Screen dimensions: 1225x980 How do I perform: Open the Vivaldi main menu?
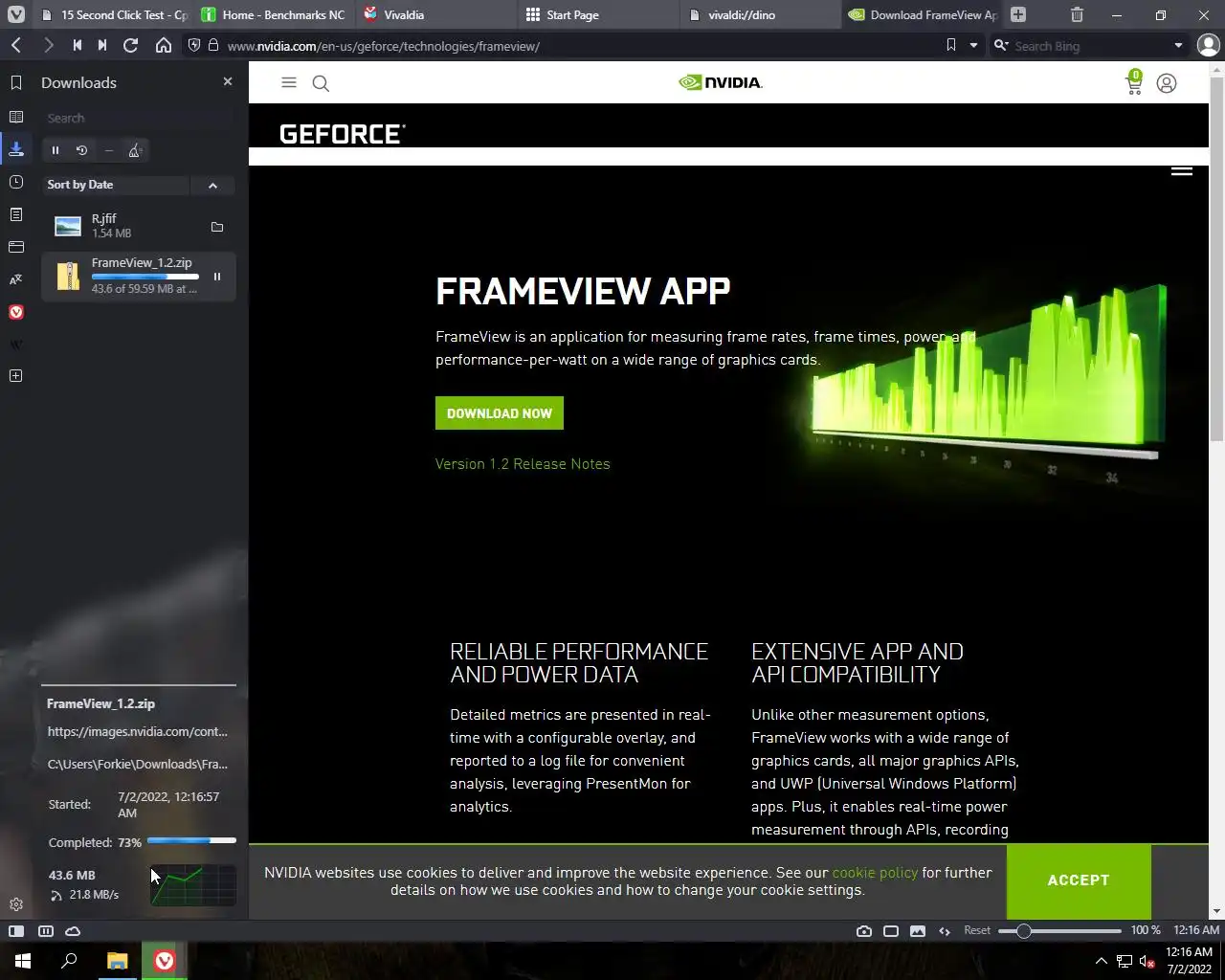tap(16, 14)
